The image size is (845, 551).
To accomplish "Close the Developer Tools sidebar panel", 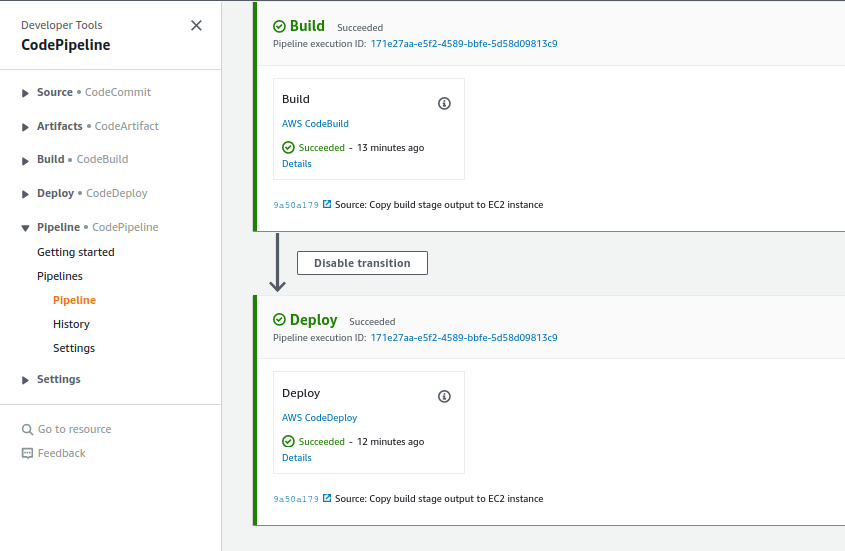I will pos(196,26).
